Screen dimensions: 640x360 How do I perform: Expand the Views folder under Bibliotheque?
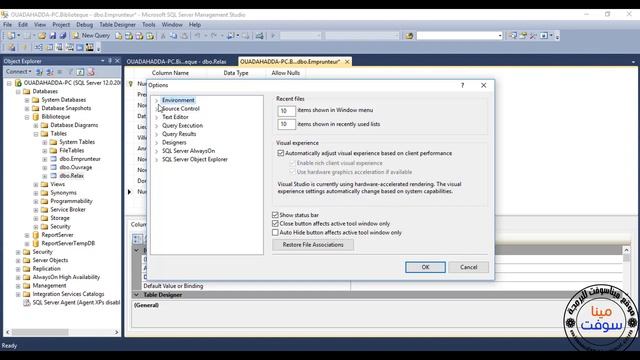(36, 184)
